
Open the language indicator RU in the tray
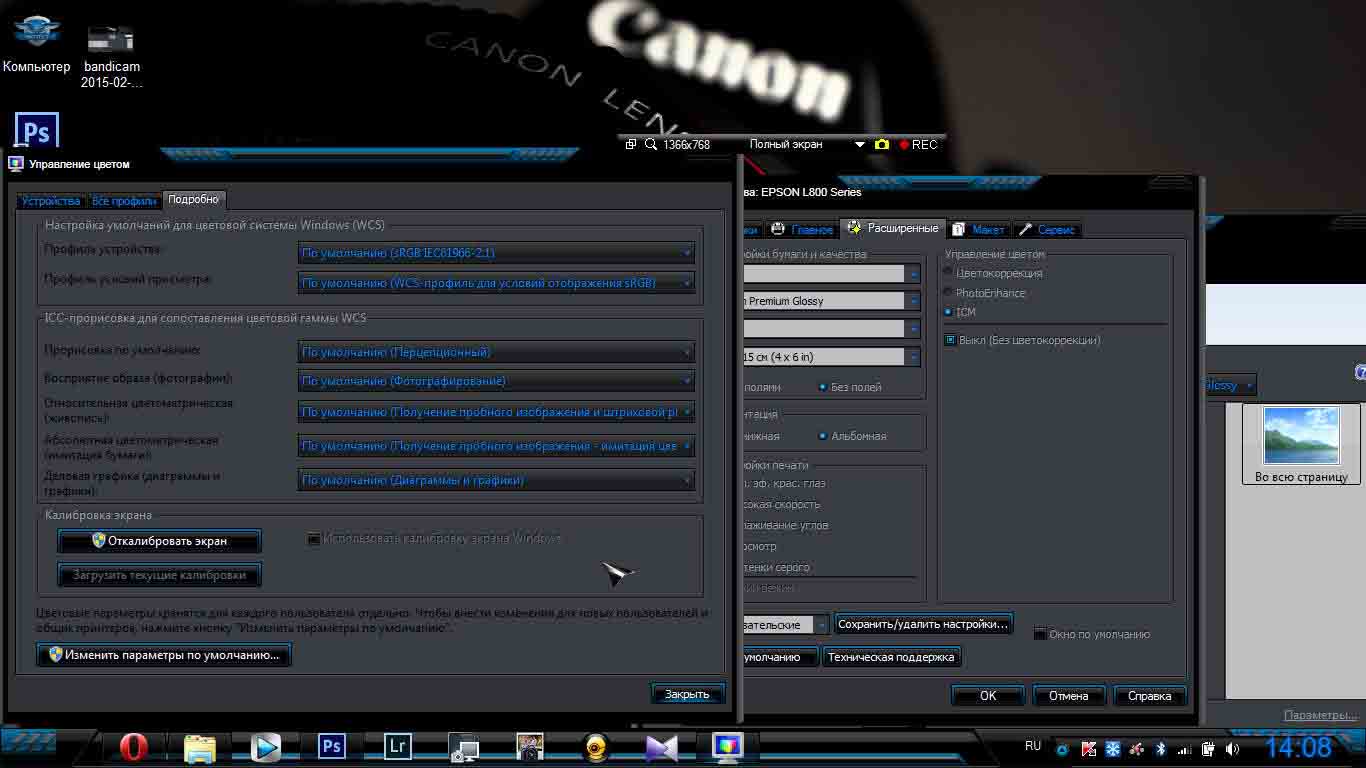click(1033, 746)
